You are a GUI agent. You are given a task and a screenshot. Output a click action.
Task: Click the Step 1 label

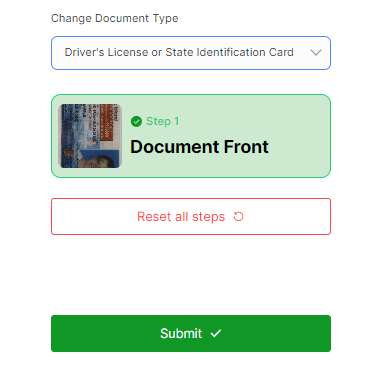[x=163, y=121]
